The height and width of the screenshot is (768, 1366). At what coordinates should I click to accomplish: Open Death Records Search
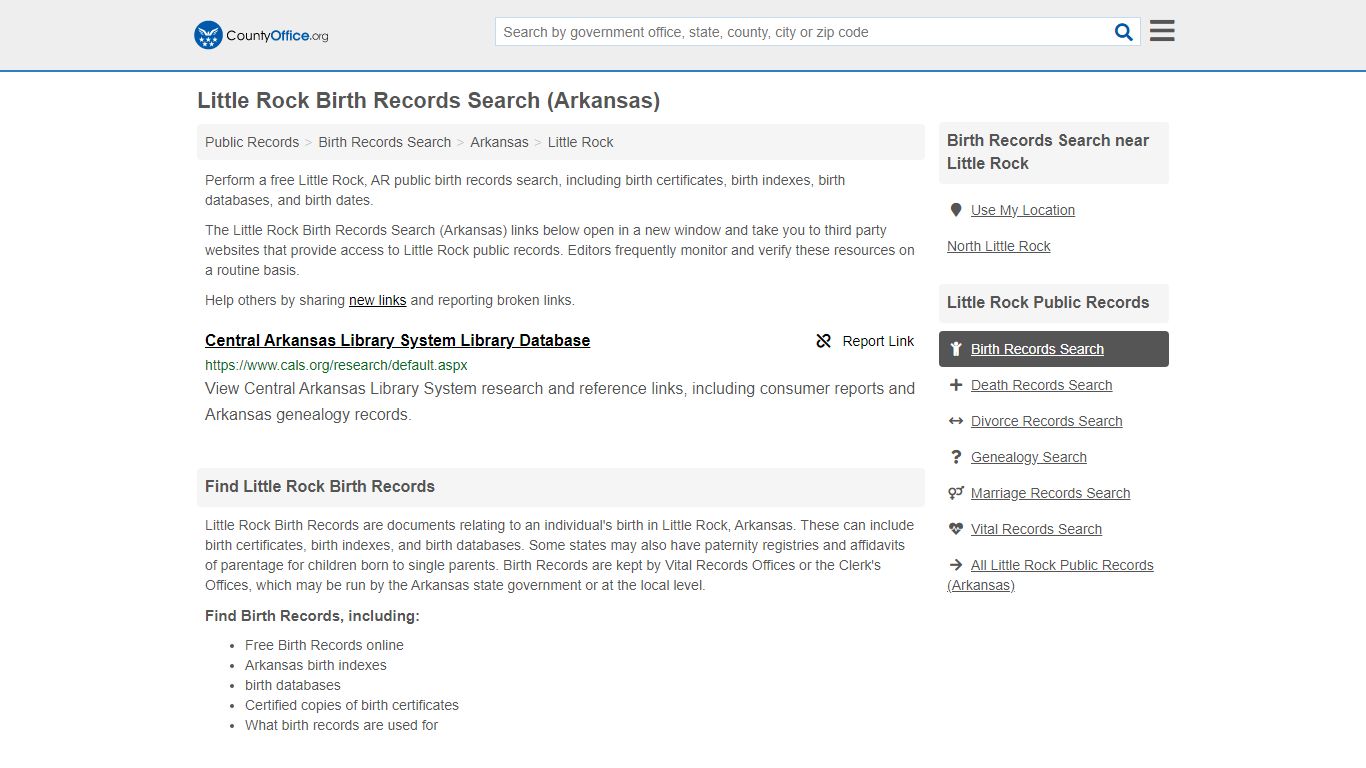click(x=1041, y=385)
